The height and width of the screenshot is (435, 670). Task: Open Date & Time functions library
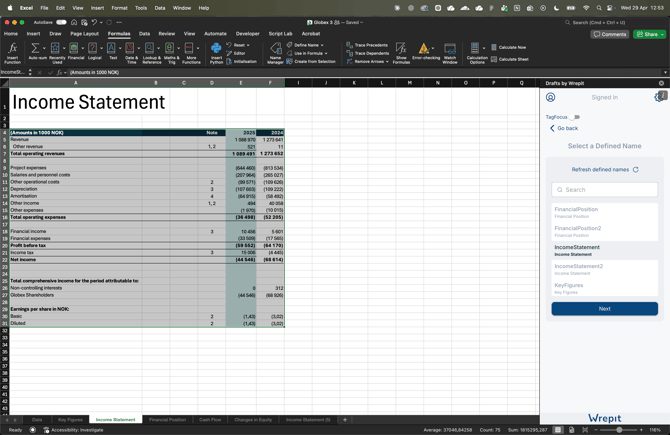(x=132, y=53)
